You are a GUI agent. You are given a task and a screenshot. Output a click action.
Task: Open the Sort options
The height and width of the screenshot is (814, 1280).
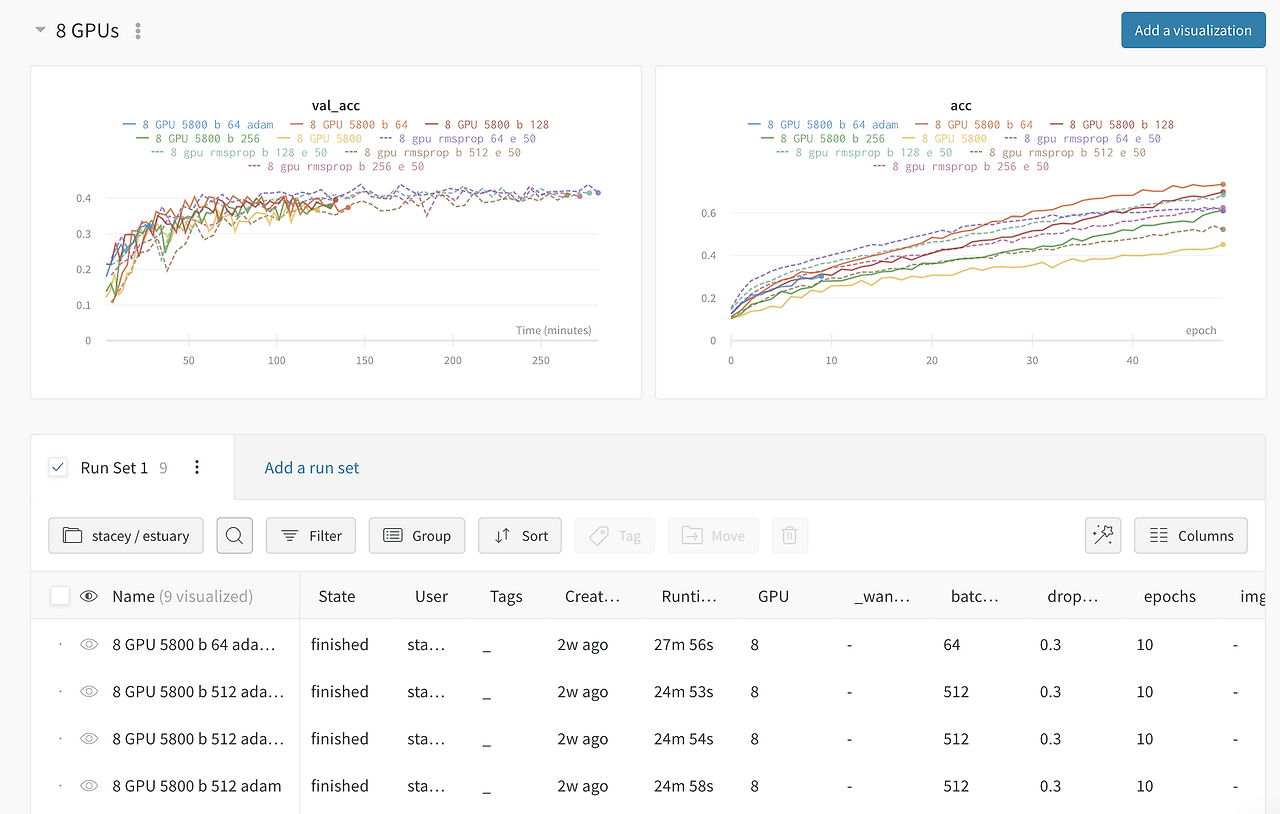(520, 536)
